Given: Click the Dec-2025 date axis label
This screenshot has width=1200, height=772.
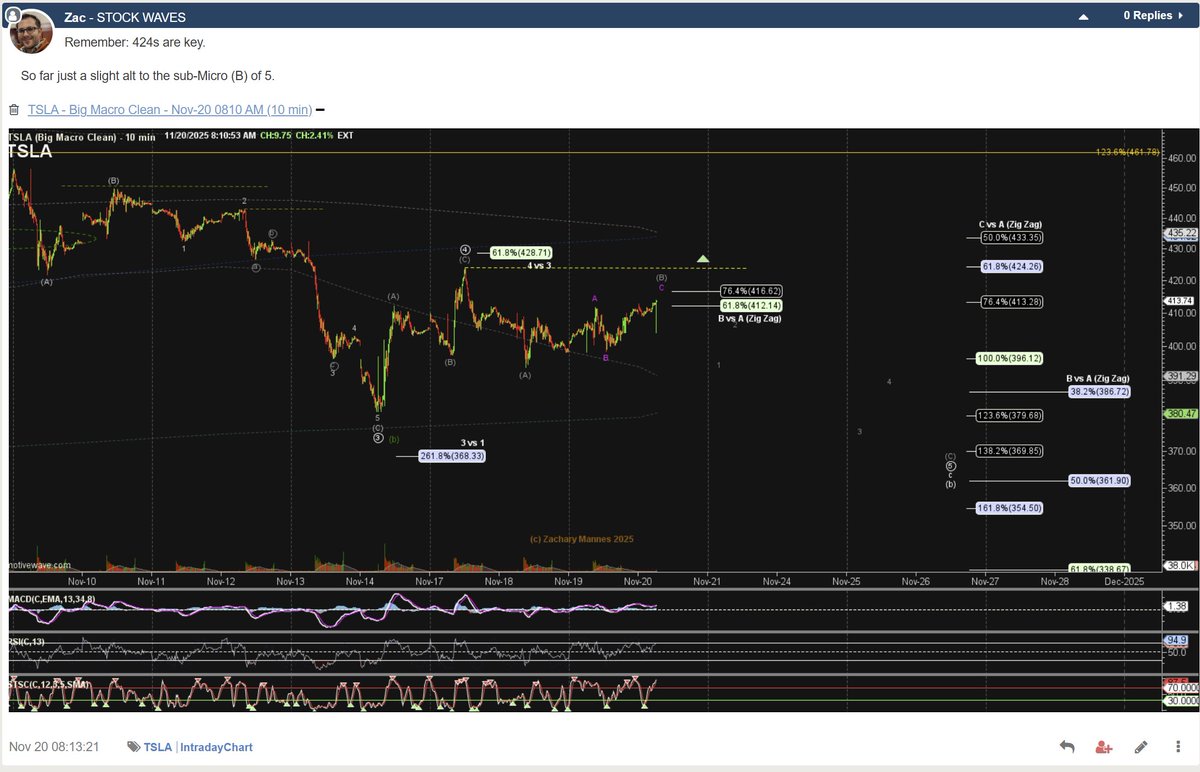Looking at the screenshot, I should point(1124,581).
